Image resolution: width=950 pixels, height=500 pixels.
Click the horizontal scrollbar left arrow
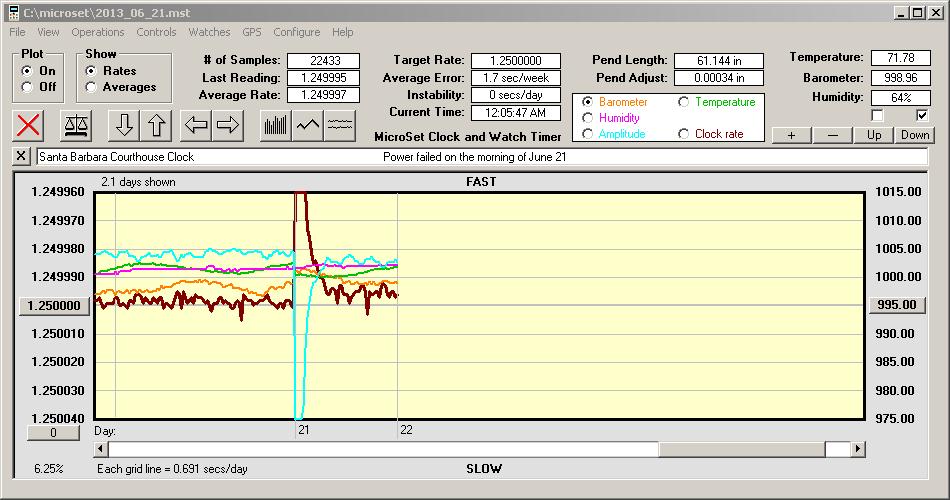[101, 449]
